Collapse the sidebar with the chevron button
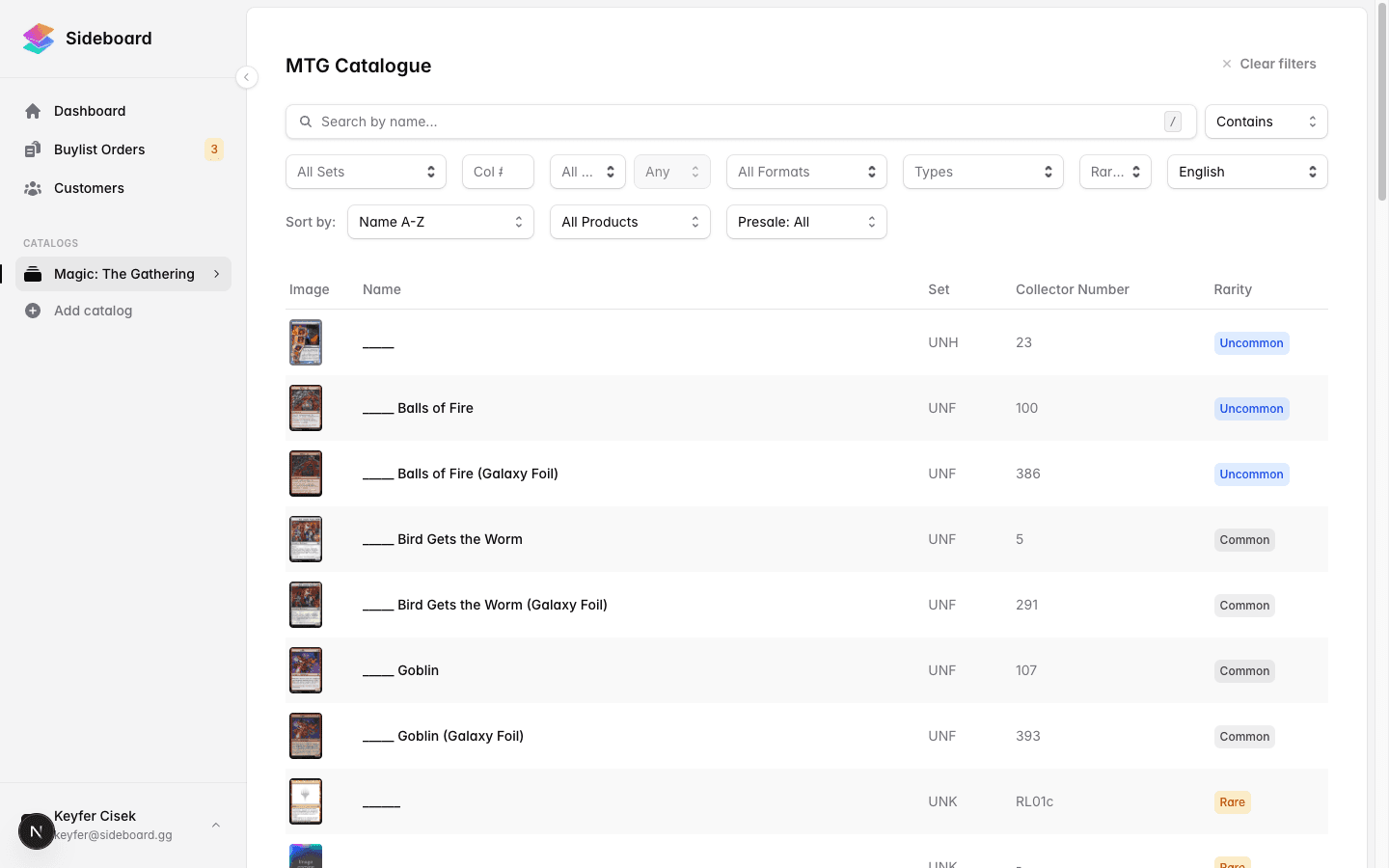Screen dimensions: 1389x868 pyautogui.click(x=247, y=77)
